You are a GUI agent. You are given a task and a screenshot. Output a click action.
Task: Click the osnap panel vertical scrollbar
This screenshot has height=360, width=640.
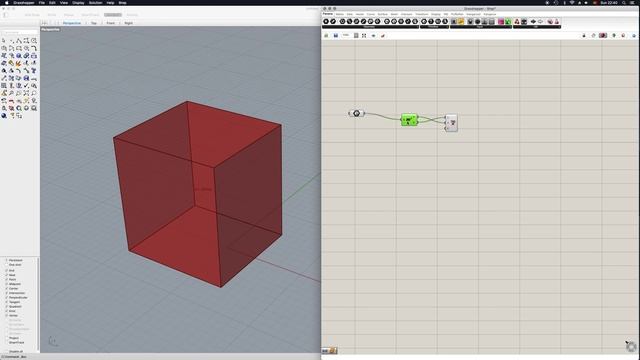(38, 304)
